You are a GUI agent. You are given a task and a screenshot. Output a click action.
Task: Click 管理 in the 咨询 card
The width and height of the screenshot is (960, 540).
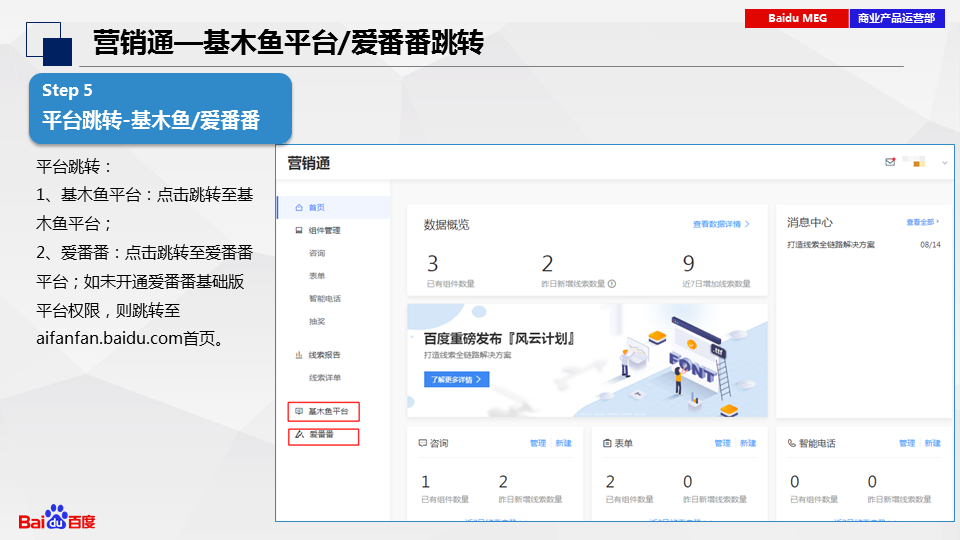pyautogui.click(x=538, y=443)
